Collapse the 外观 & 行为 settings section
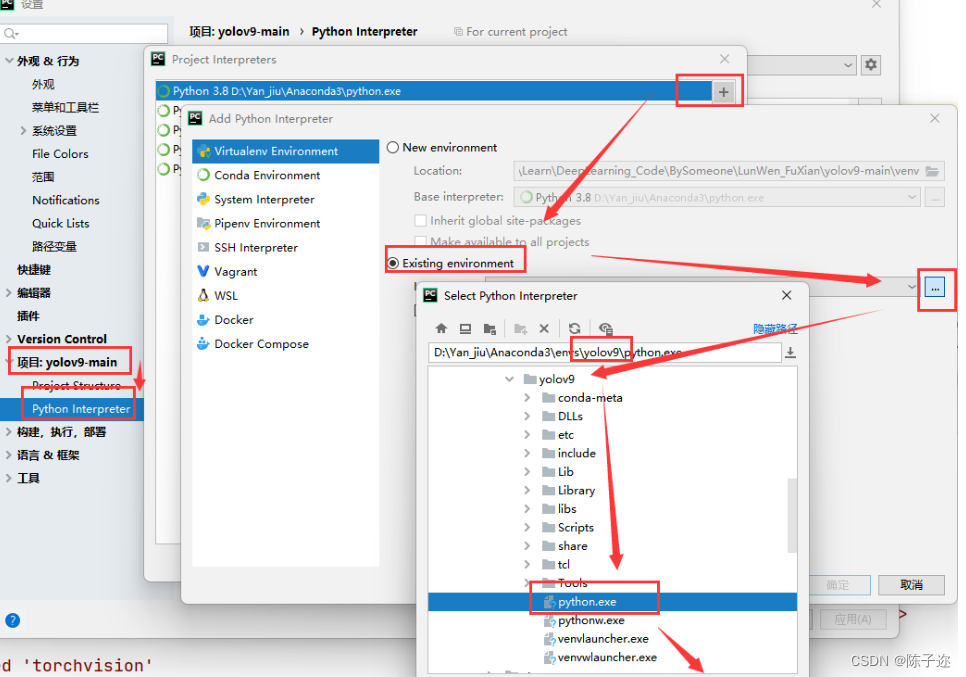Screen dimensions: 966x677 pos(9,61)
